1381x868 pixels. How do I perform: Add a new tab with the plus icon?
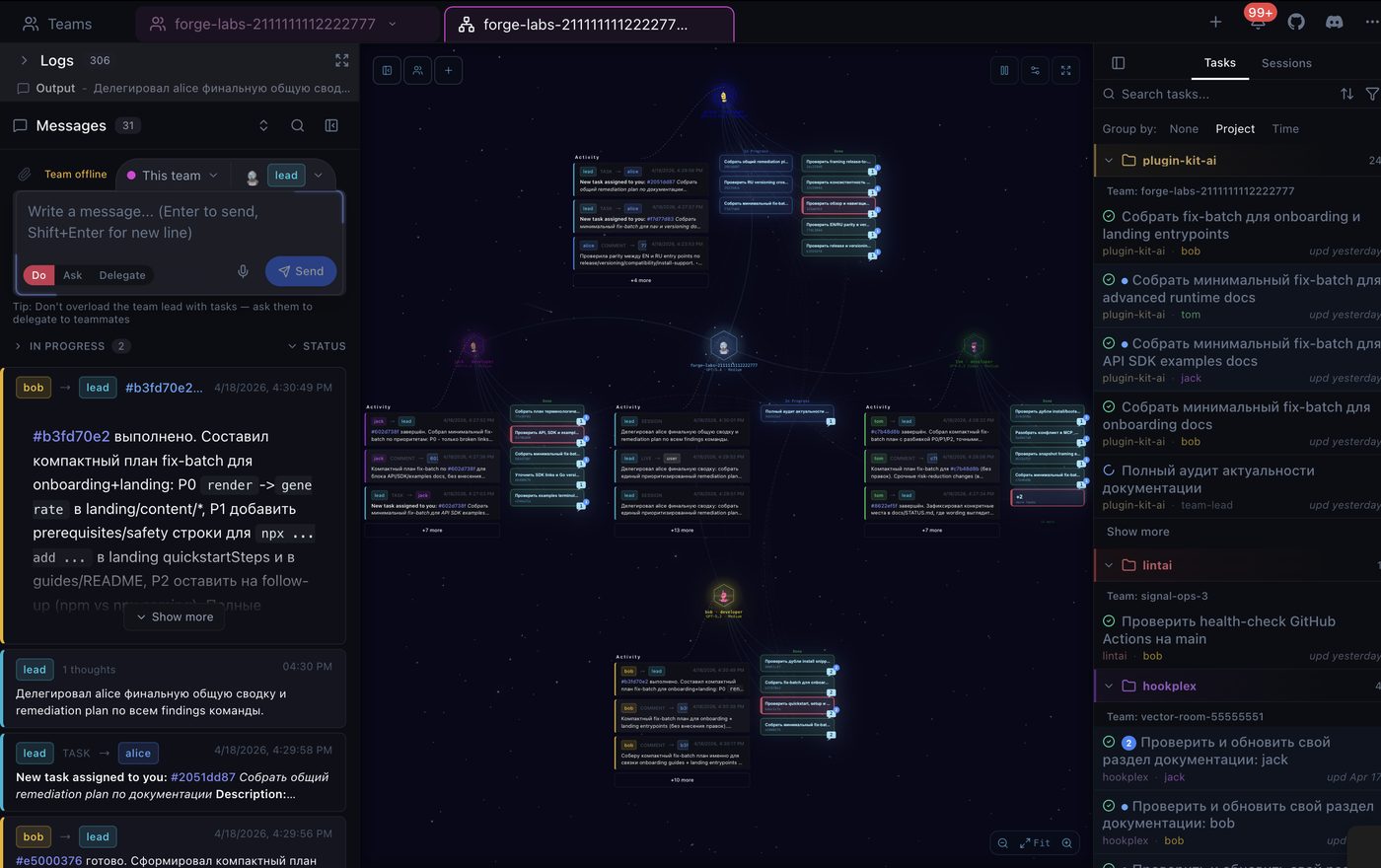pyautogui.click(x=1215, y=22)
